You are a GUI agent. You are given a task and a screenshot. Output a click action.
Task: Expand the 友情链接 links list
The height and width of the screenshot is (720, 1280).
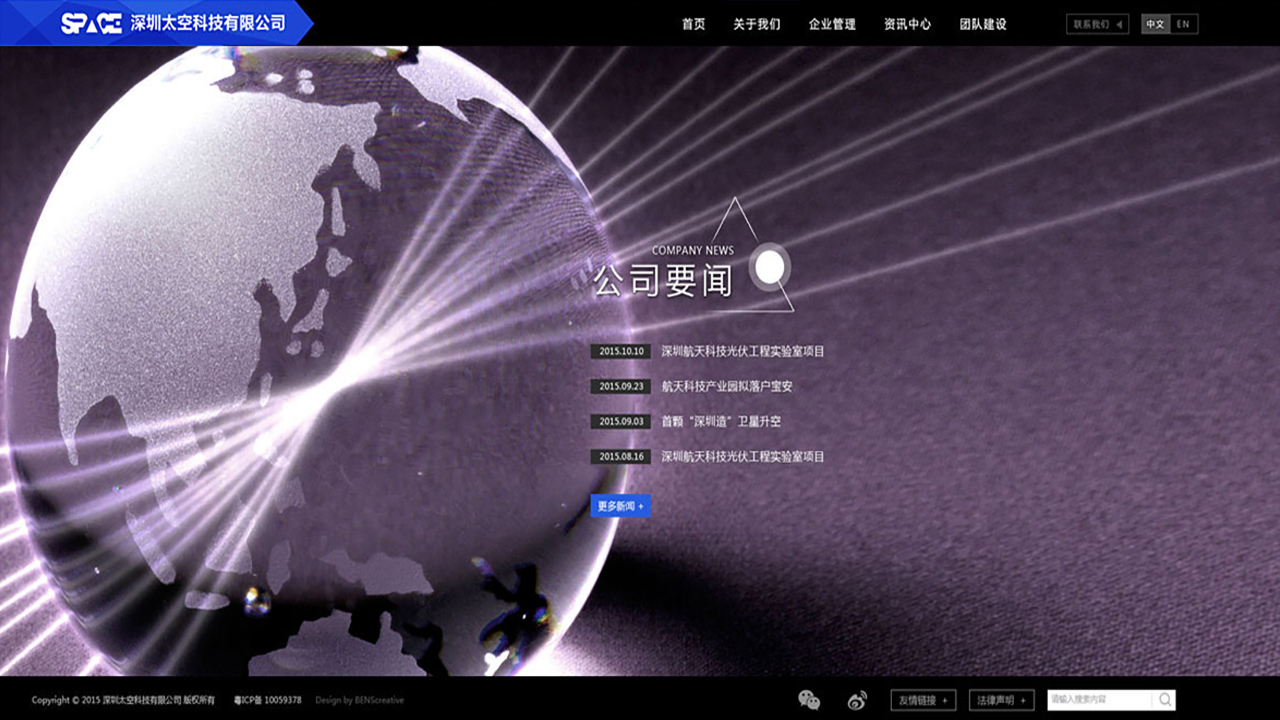[x=923, y=700]
